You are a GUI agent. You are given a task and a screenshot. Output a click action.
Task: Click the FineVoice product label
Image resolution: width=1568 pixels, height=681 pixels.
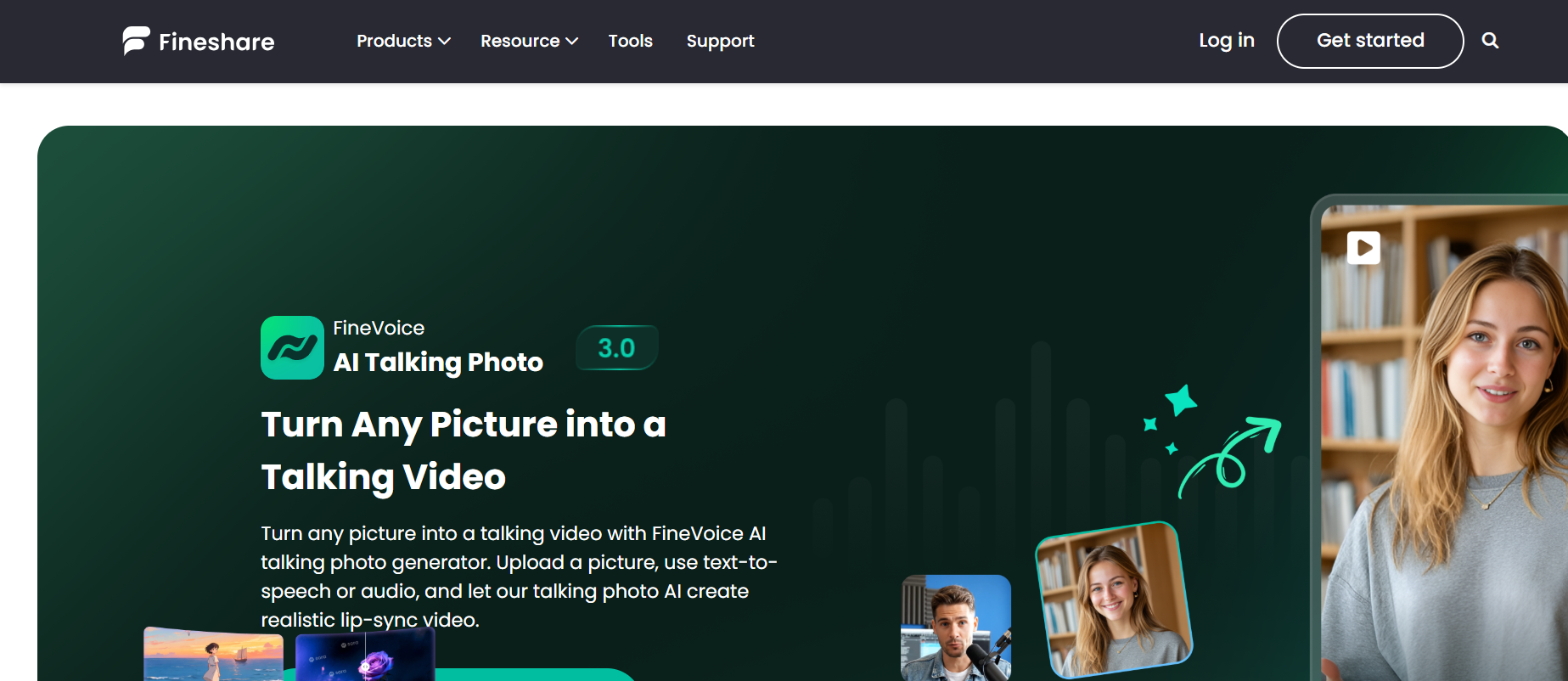pyautogui.click(x=379, y=328)
